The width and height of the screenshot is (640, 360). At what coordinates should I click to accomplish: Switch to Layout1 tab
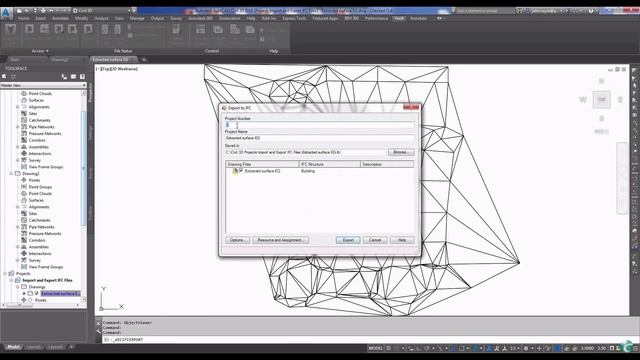(x=33, y=347)
